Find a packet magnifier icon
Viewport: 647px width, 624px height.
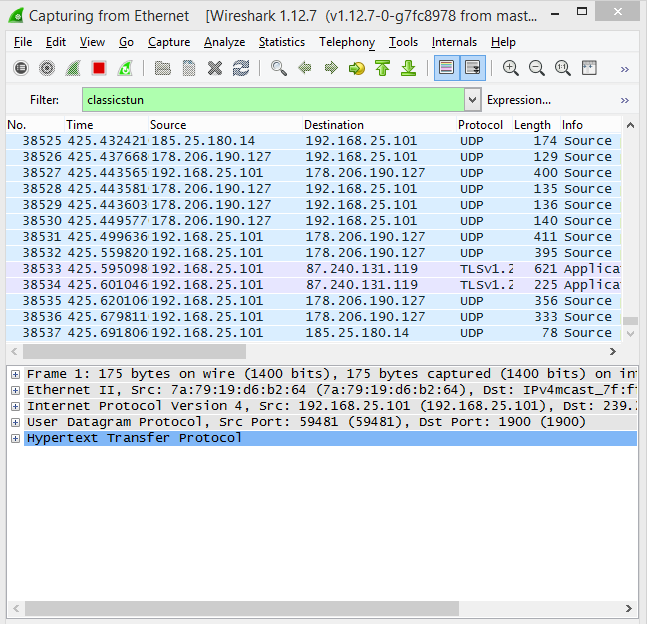pyautogui.click(x=279, y=68)
